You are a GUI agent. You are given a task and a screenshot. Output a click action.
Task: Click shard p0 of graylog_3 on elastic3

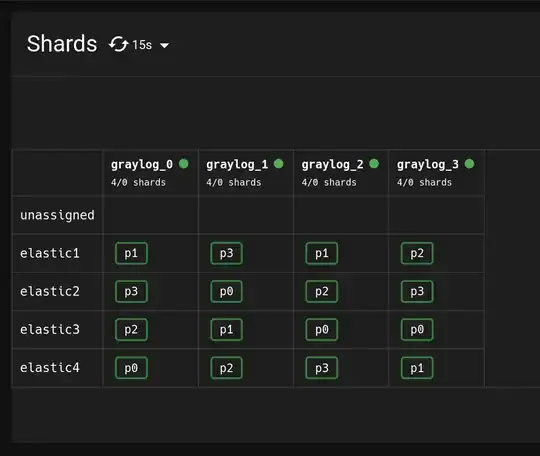(x=417, y=330)
